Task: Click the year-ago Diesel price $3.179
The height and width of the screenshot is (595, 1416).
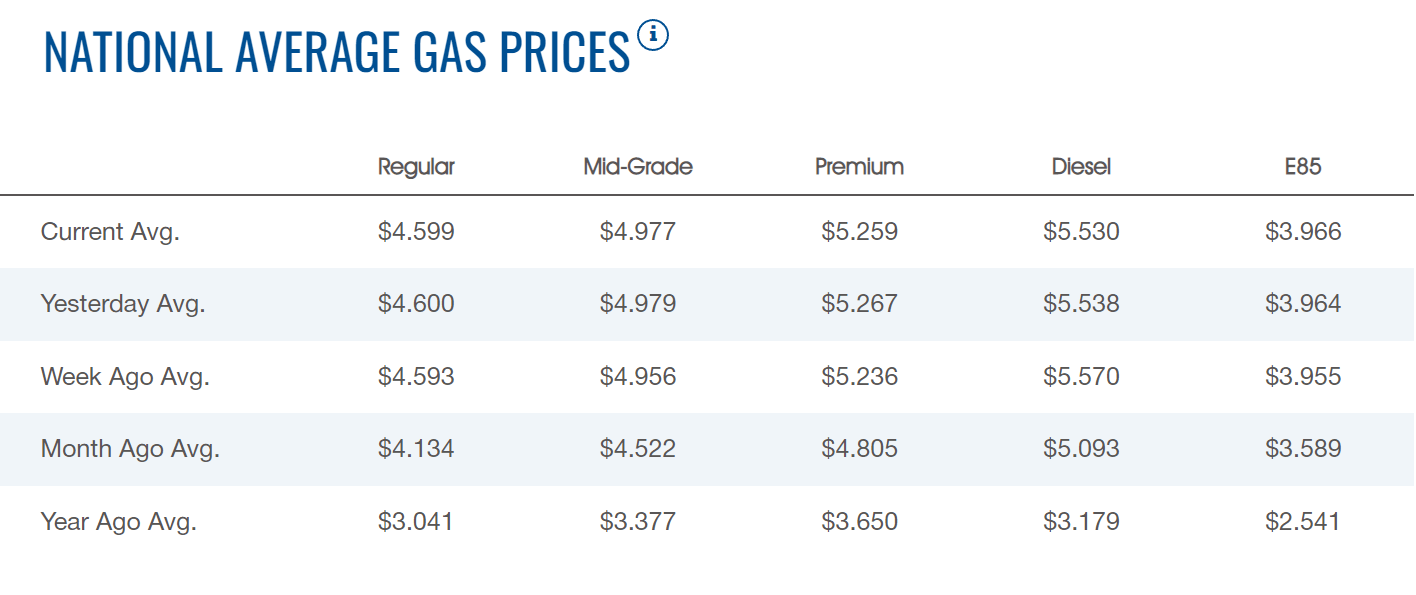Action: pyautogui.click(x=1081, y=521)
